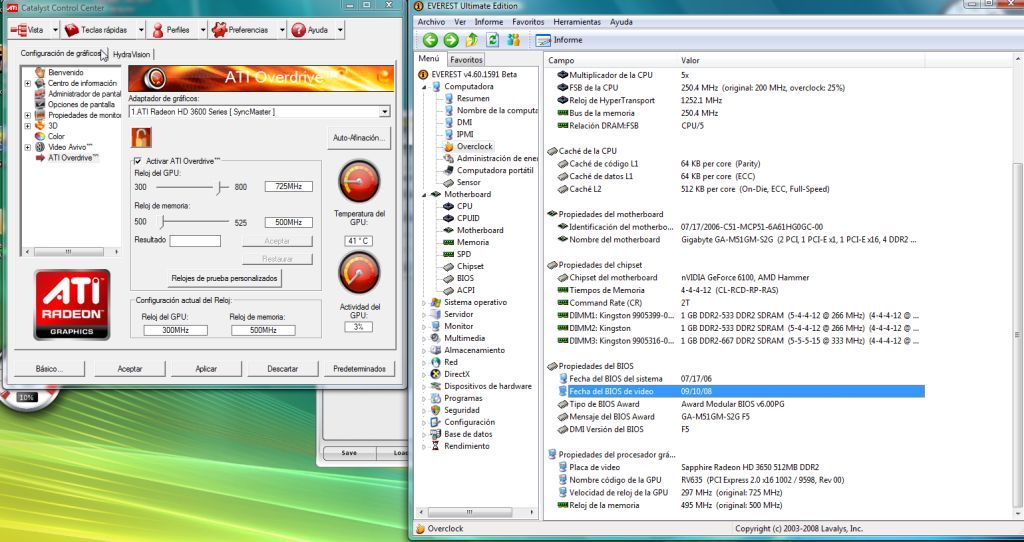Image resolution: width=1024 pixels, height=542 pixels.
Task: Select Resumen tree item
Action: pyautogui.click(x=473, y=98)
